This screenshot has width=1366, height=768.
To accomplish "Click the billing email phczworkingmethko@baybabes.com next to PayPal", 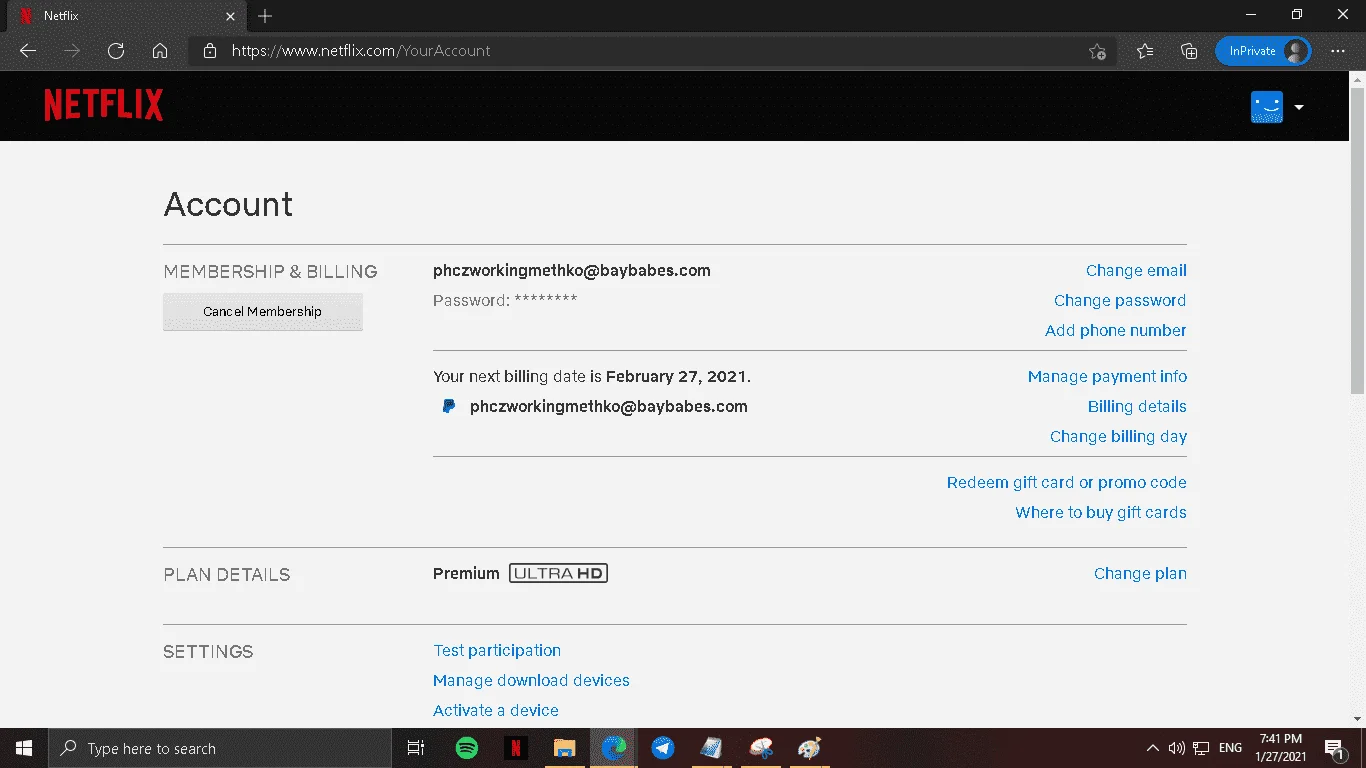I will click(x=609, y=406).
